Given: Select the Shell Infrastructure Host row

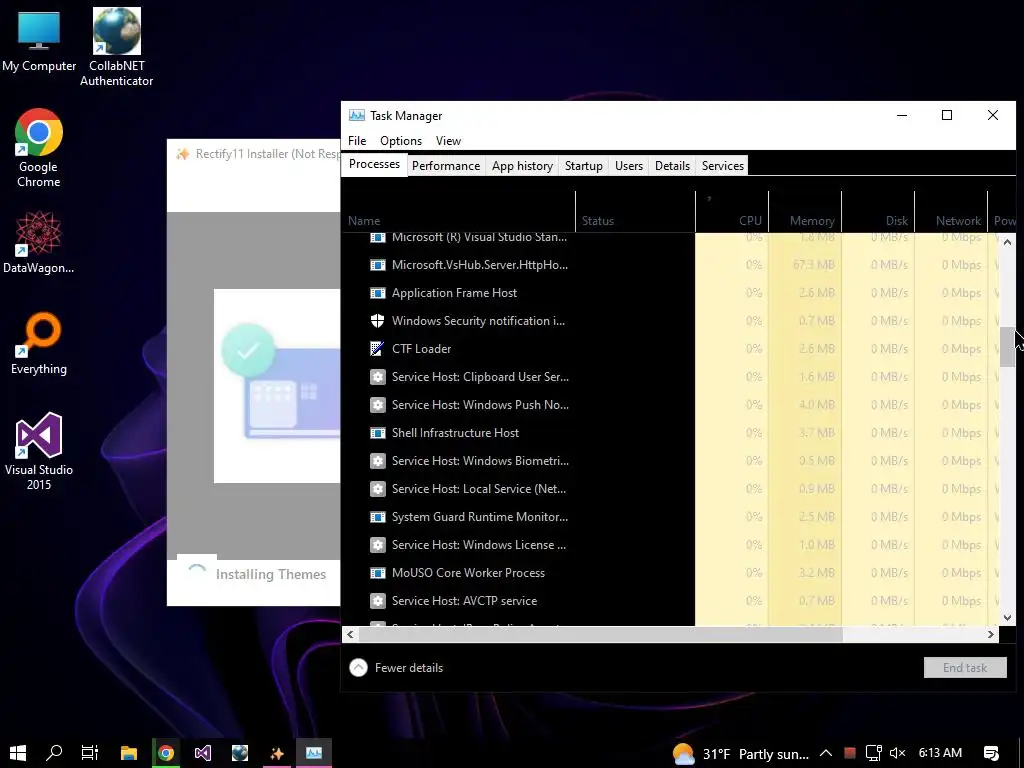Looking at the screenshot, I should click(x=670, y=433).
